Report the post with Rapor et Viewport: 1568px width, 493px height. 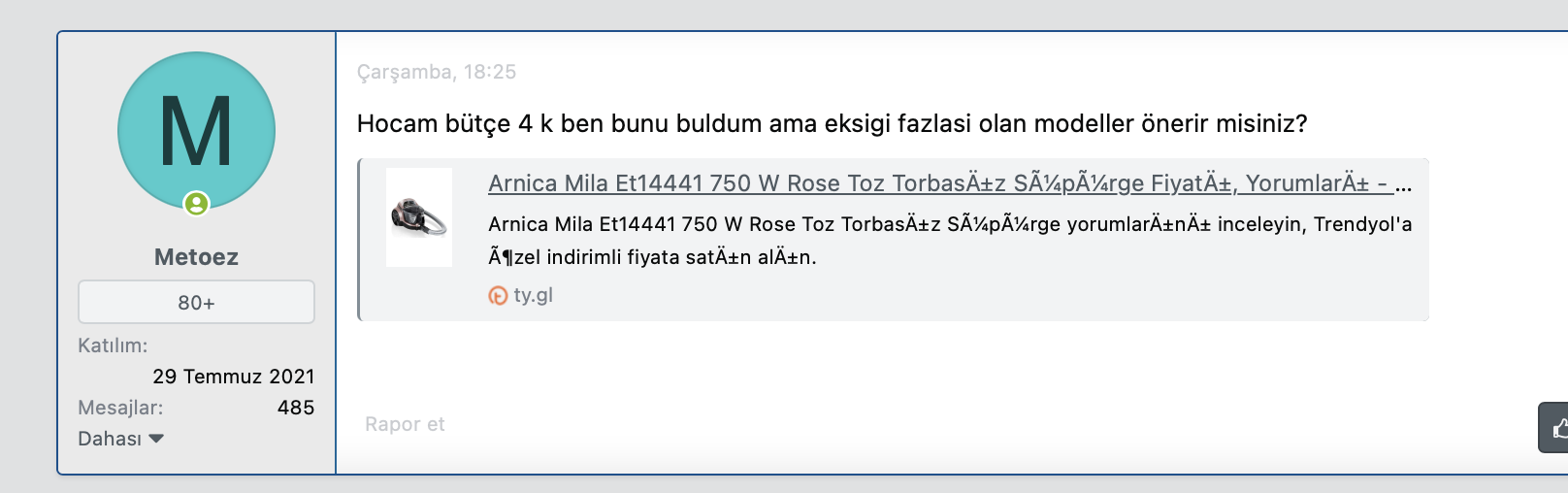pos(405,424)
